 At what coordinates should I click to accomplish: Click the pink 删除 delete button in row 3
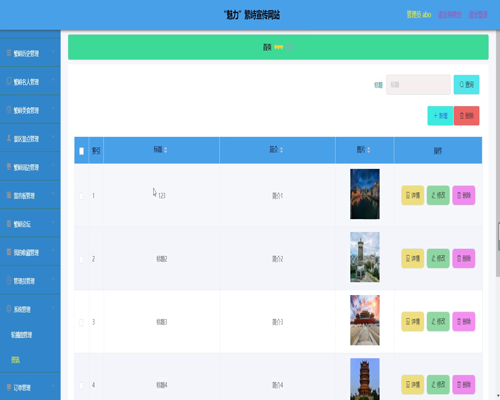(464, 321)
